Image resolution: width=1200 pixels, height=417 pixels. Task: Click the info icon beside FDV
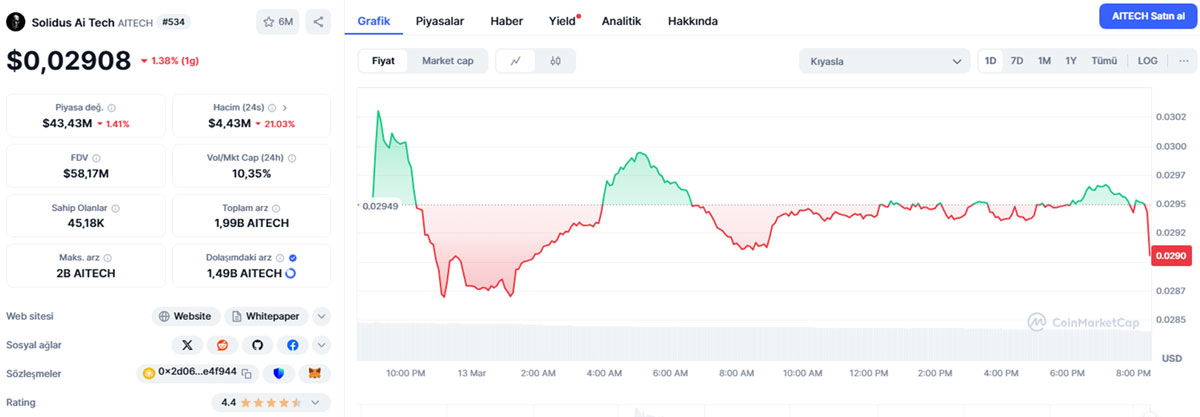point(98,157)
